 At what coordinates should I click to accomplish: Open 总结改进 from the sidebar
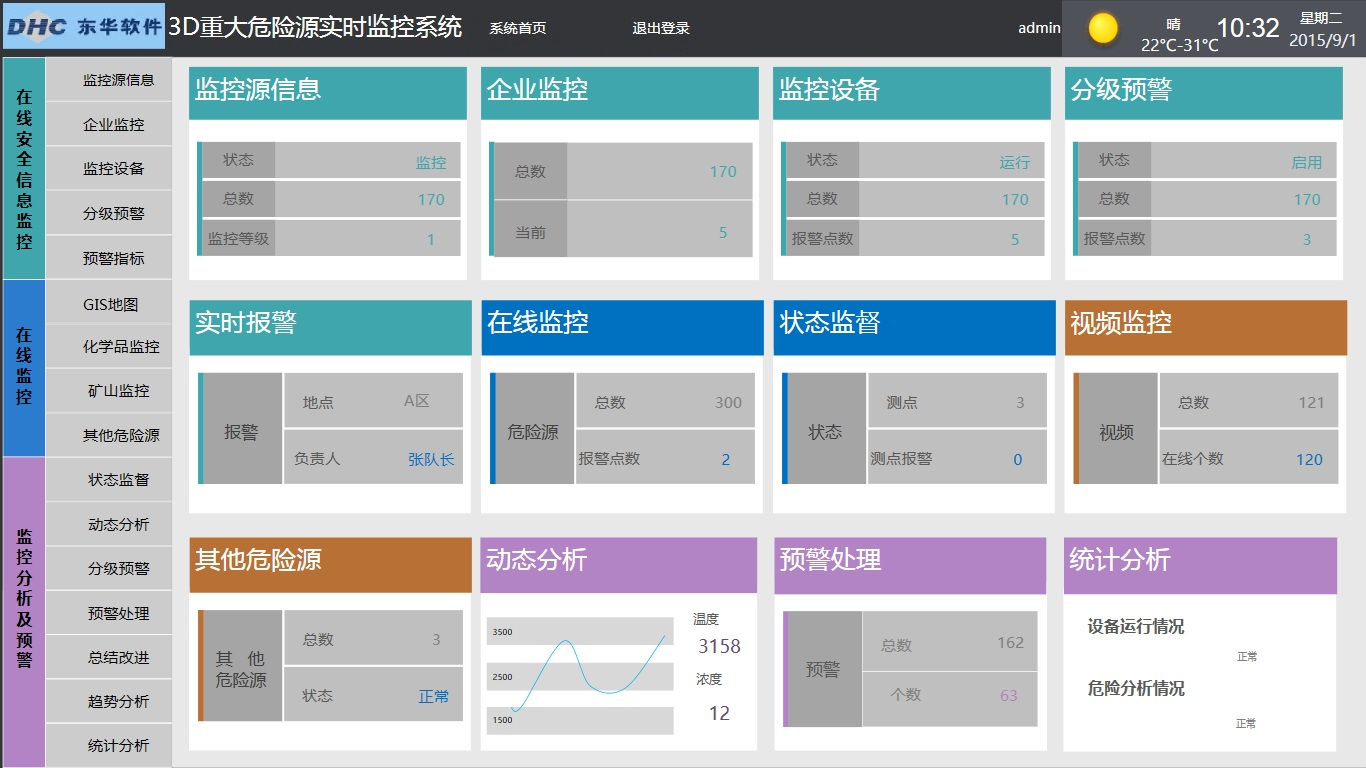(118, 657)
